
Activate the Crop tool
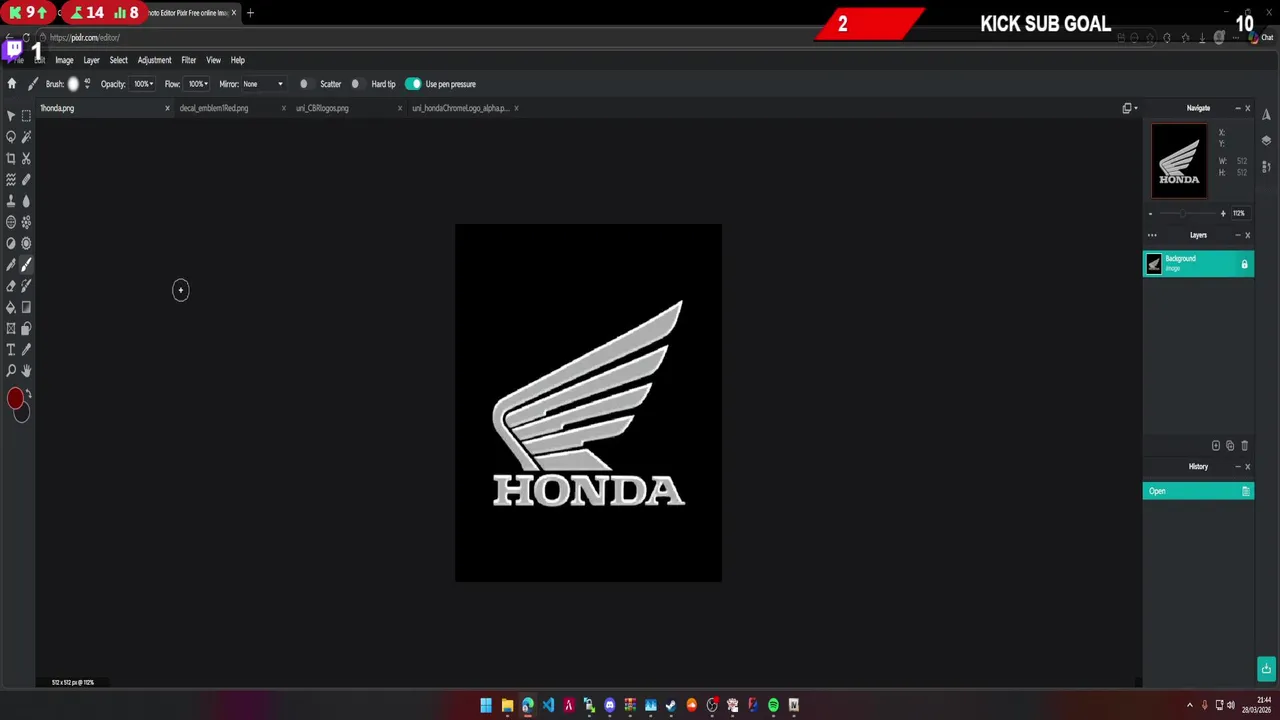click(x=11, y=158)
